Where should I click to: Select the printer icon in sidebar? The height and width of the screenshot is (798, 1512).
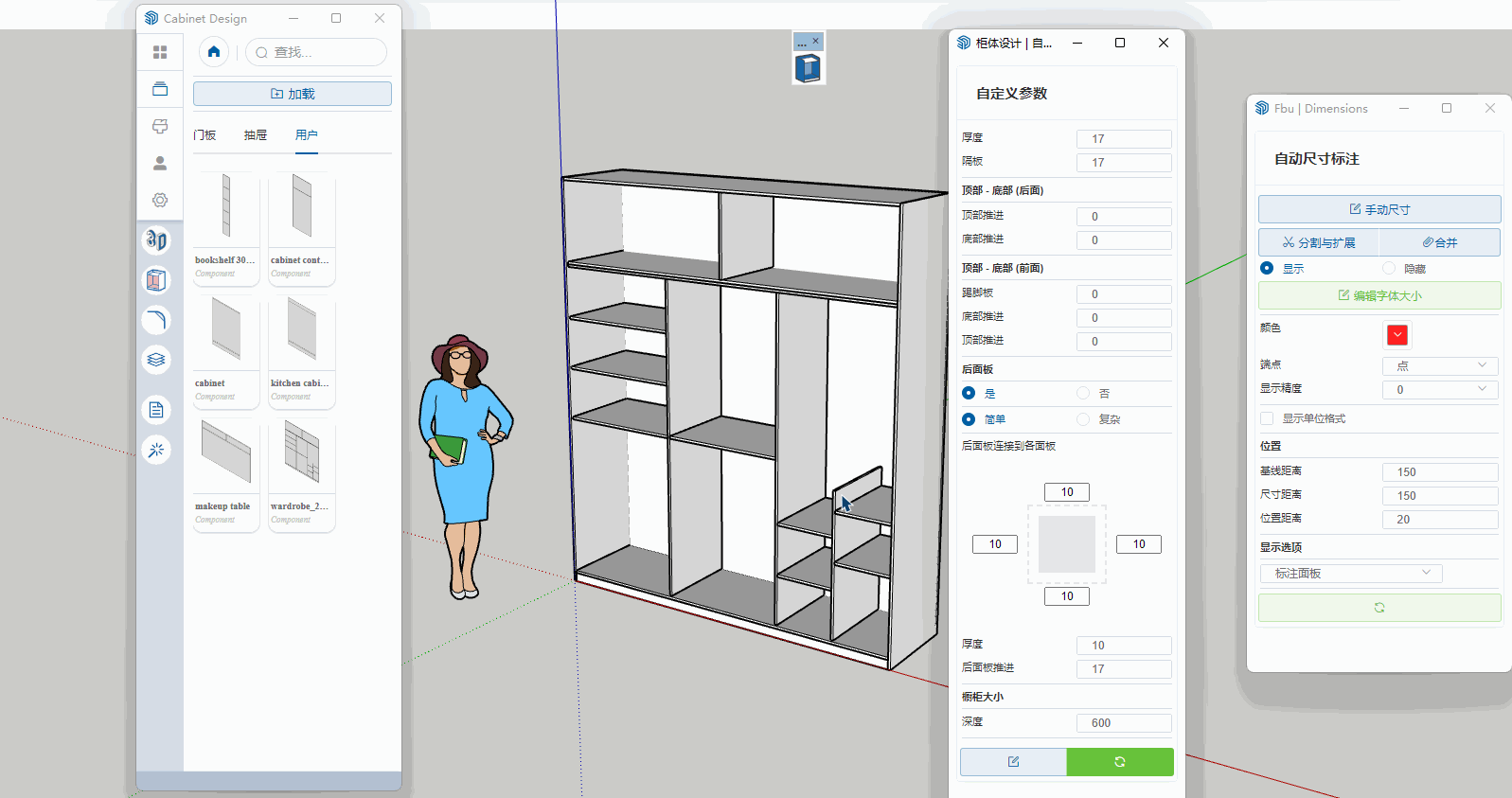click(160, 126)
